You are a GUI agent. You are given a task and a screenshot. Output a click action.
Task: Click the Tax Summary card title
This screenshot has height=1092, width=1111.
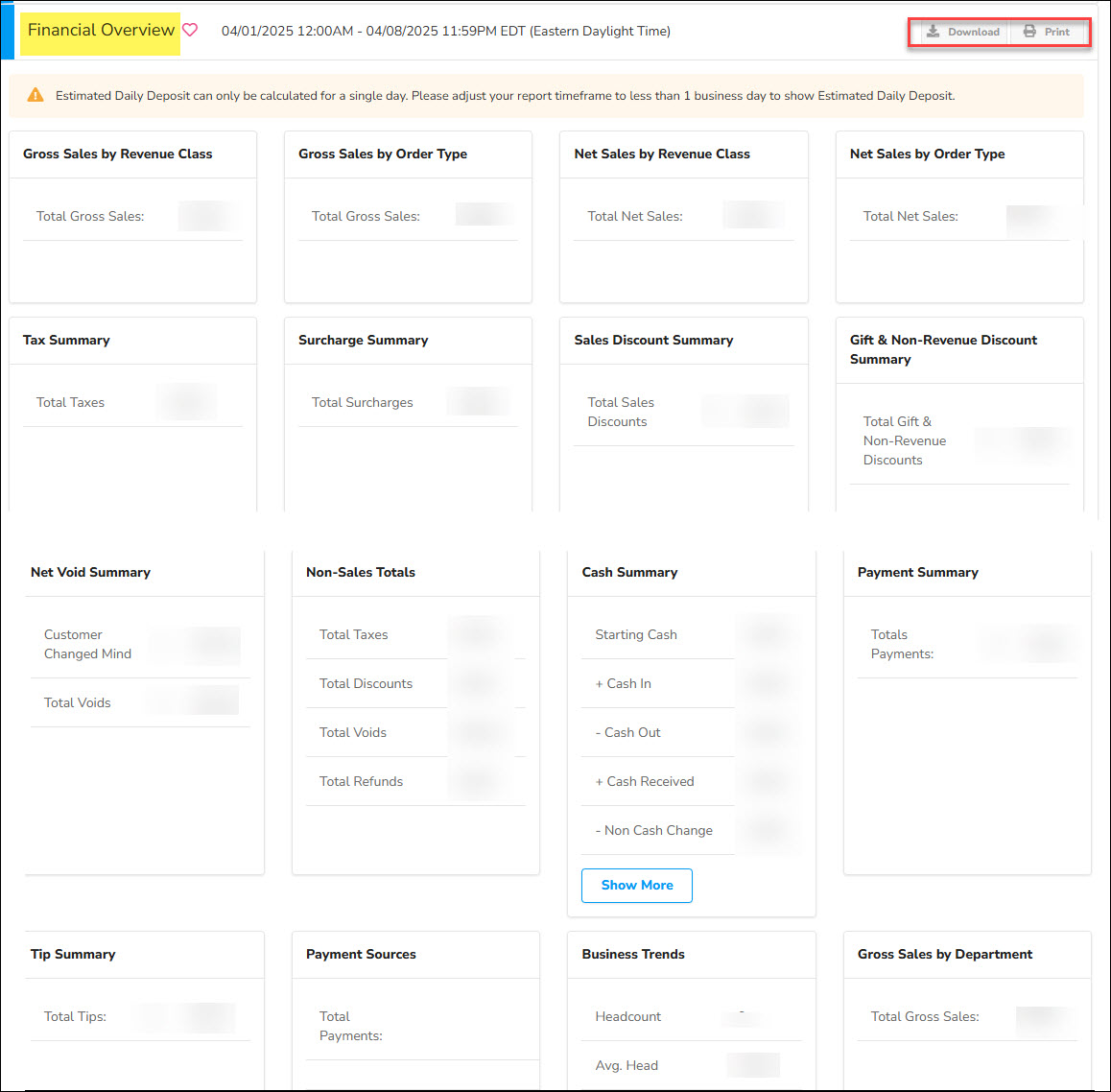tap(66, 340)
